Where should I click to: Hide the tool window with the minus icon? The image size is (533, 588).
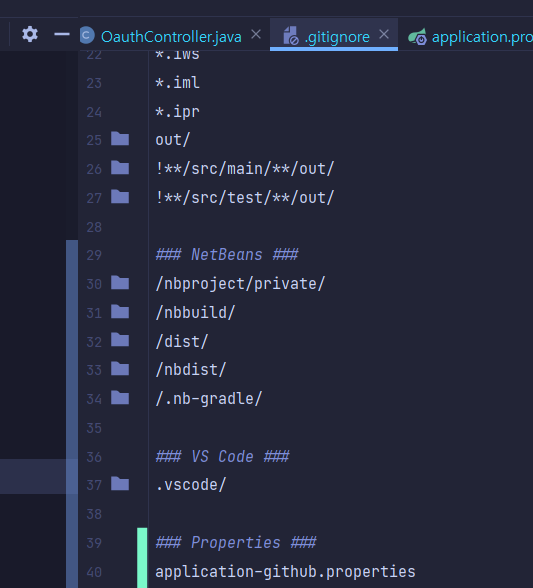62,34
